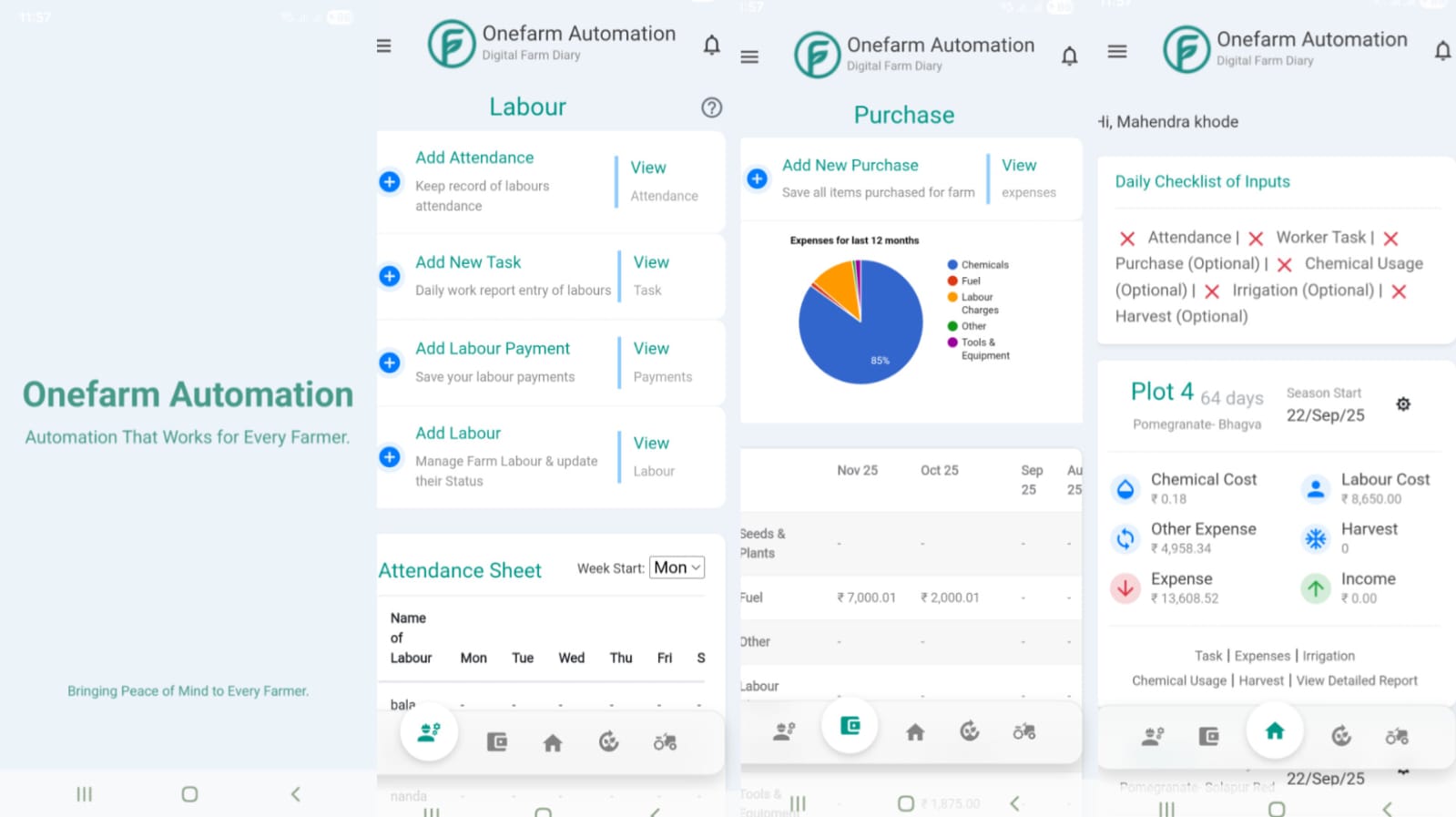Tap the plus icon for Add New Purchase
Image resolution: width=1456 pixels, height=817 pixels.
point(757,179)
